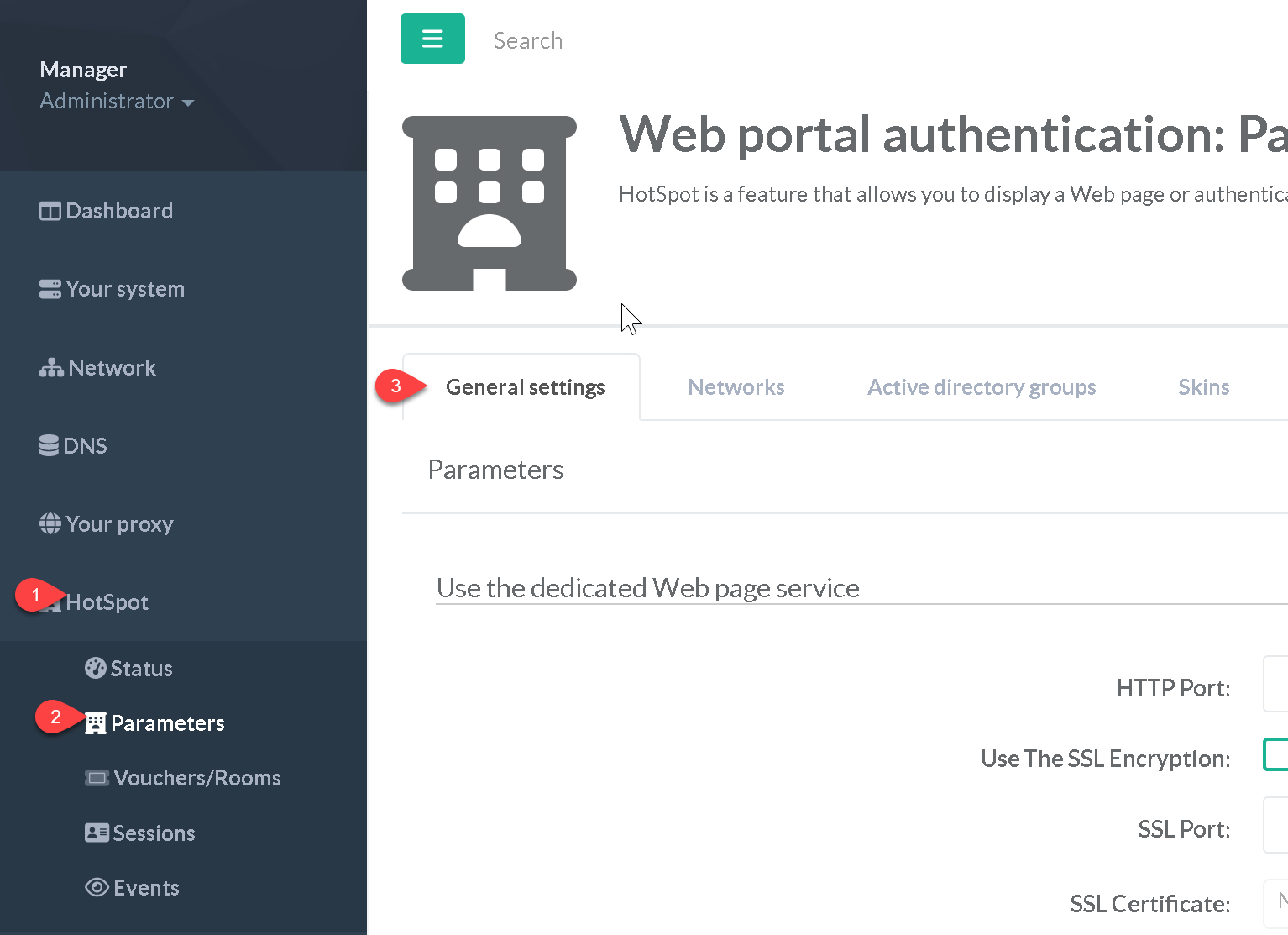This screenshot has width=1288, height=935.
Task: Open HotSpot Parameters page
Action: (155, 723)
